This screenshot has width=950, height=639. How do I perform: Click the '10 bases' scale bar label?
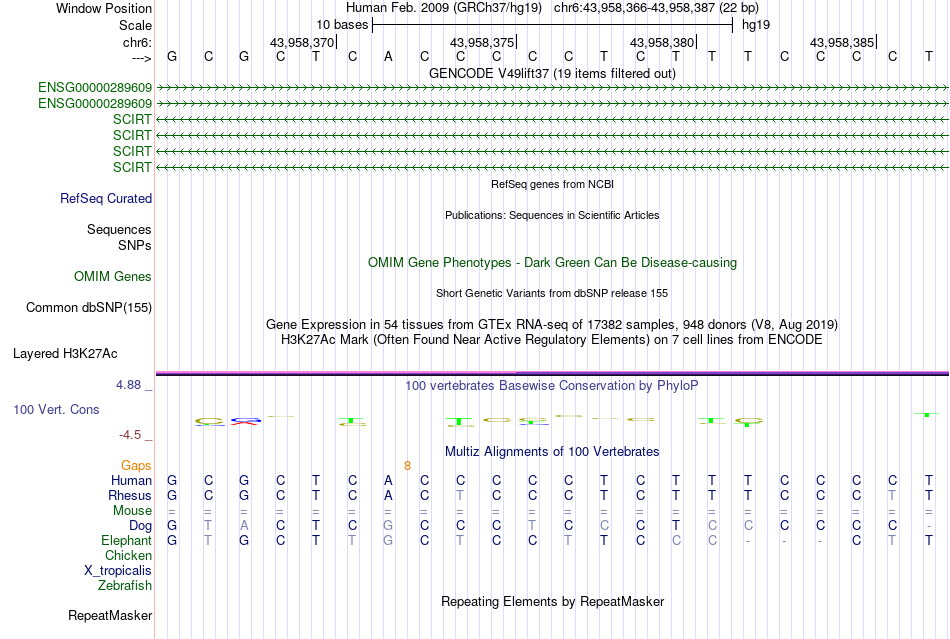point(342,25)
